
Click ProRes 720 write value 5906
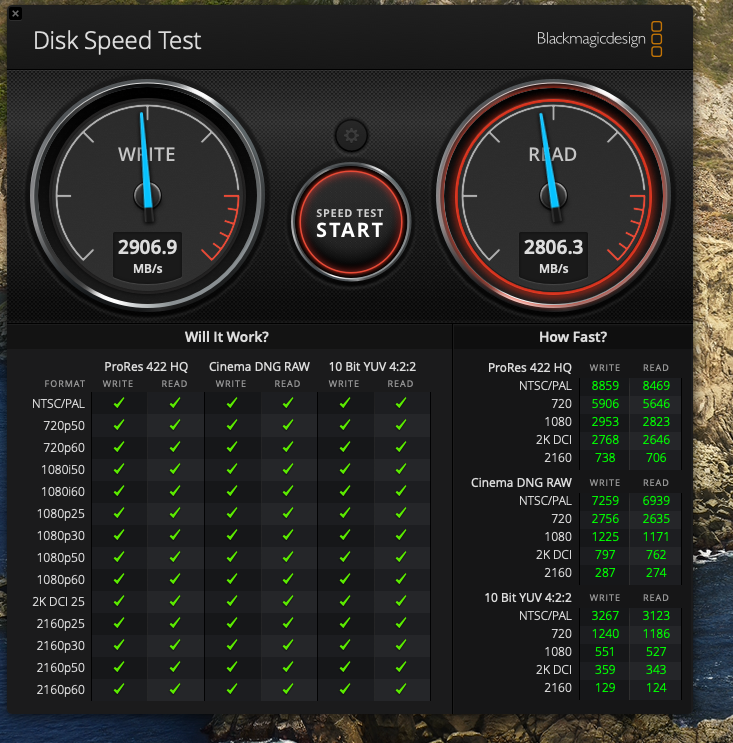[605, 404]
